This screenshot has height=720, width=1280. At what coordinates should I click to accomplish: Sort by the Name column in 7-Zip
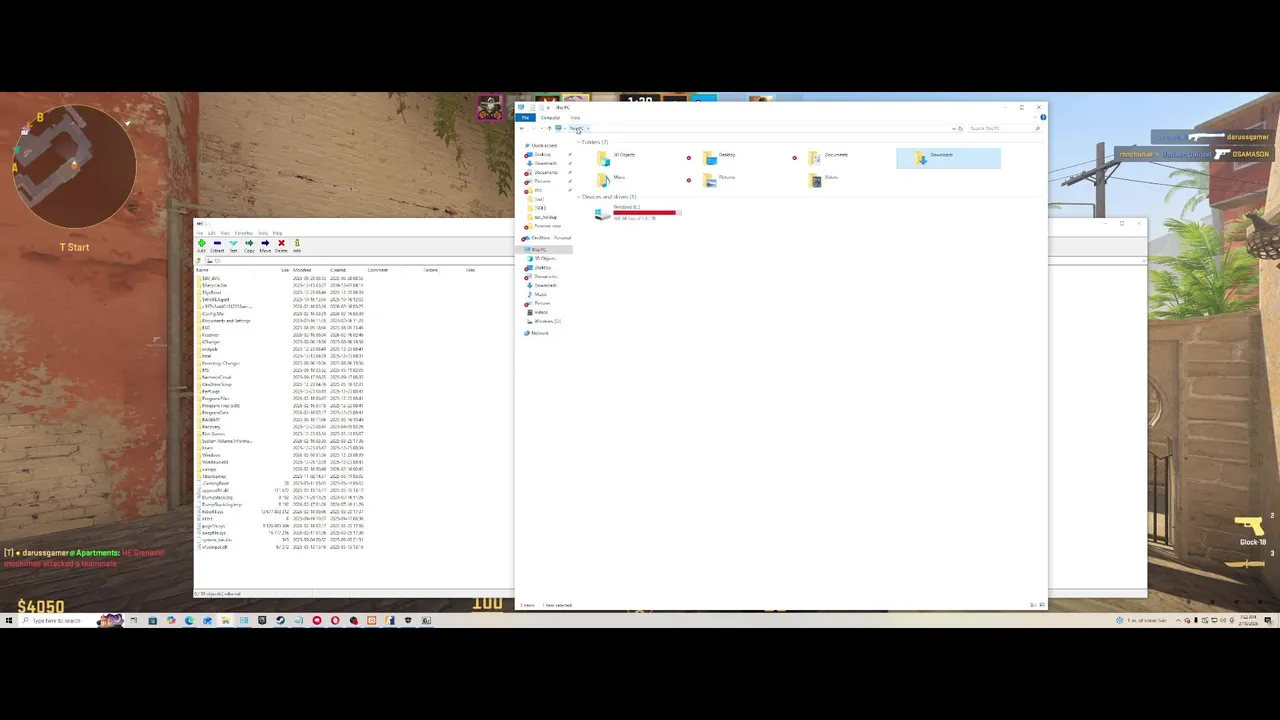(x=202, y=270)
